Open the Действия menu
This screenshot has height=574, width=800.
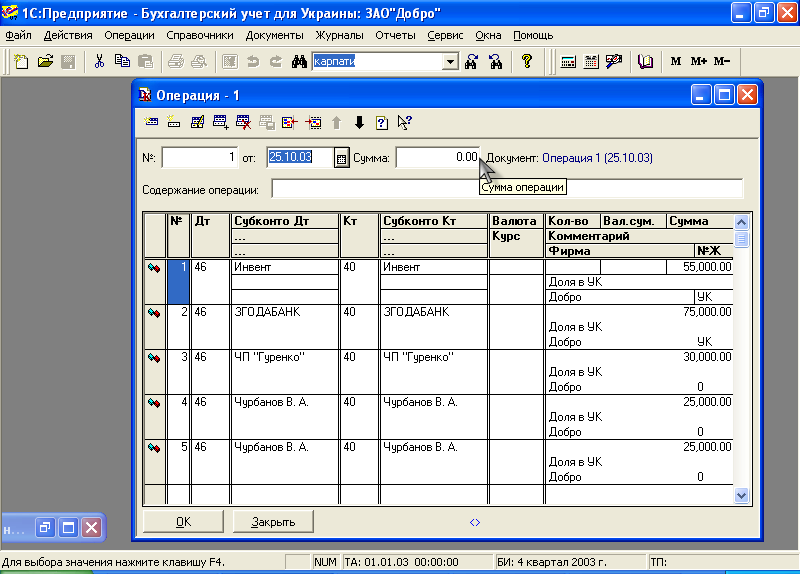click(68, 35)
